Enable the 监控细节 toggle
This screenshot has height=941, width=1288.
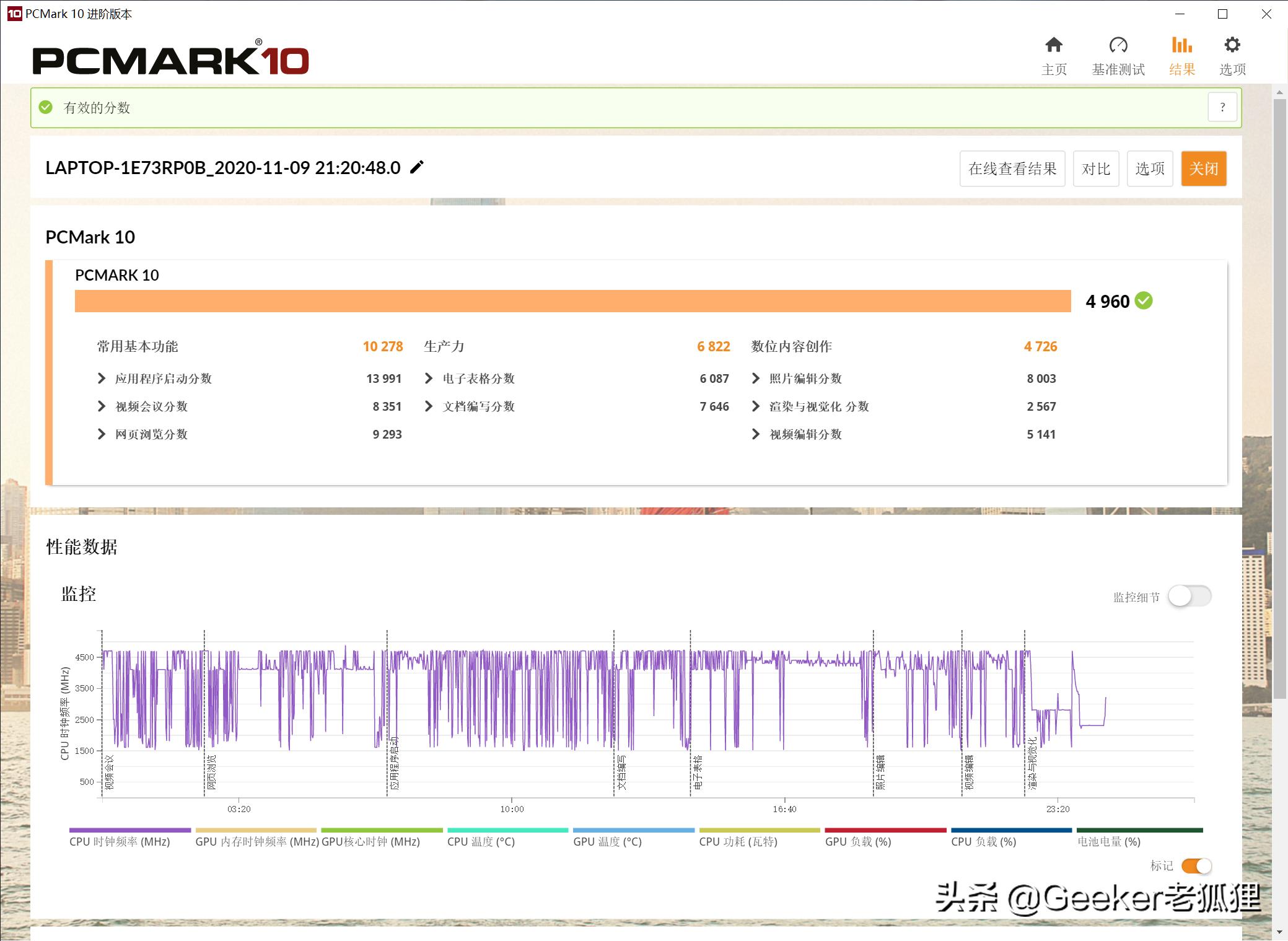point(1189,597)
